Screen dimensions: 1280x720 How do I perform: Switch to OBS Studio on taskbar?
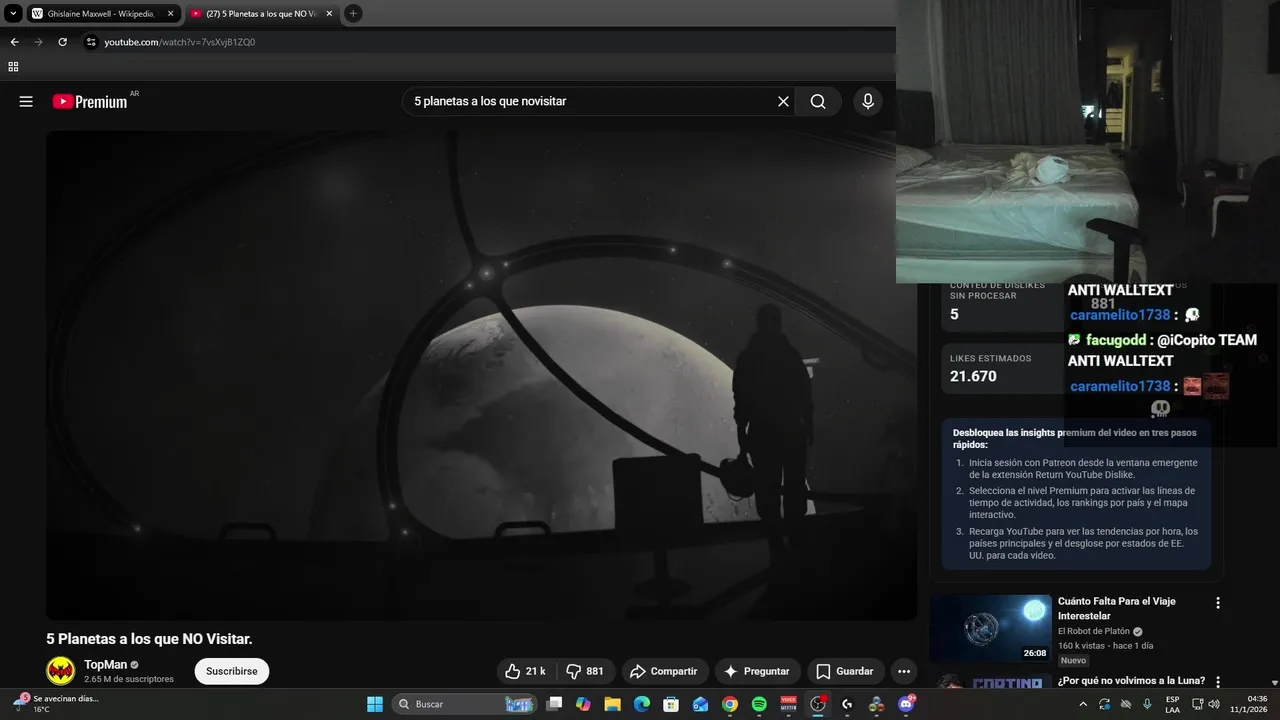coord(818,704)
